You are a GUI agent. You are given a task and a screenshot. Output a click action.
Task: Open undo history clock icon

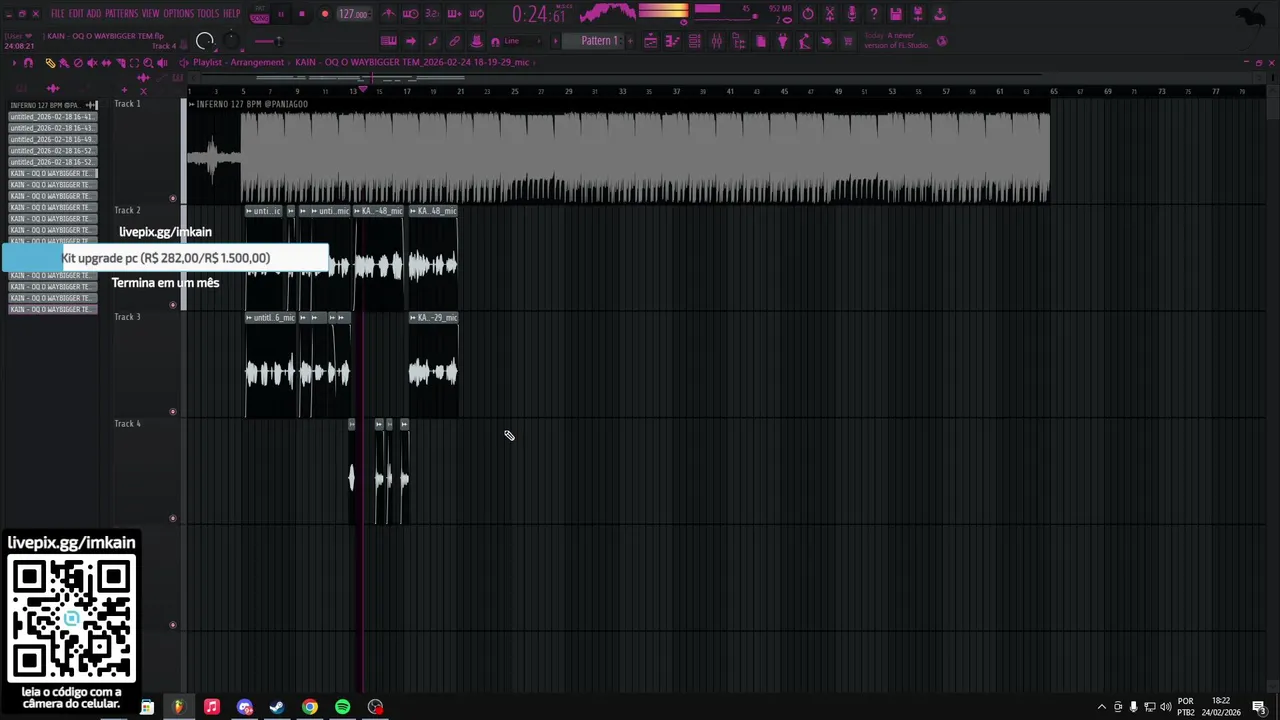808,14
